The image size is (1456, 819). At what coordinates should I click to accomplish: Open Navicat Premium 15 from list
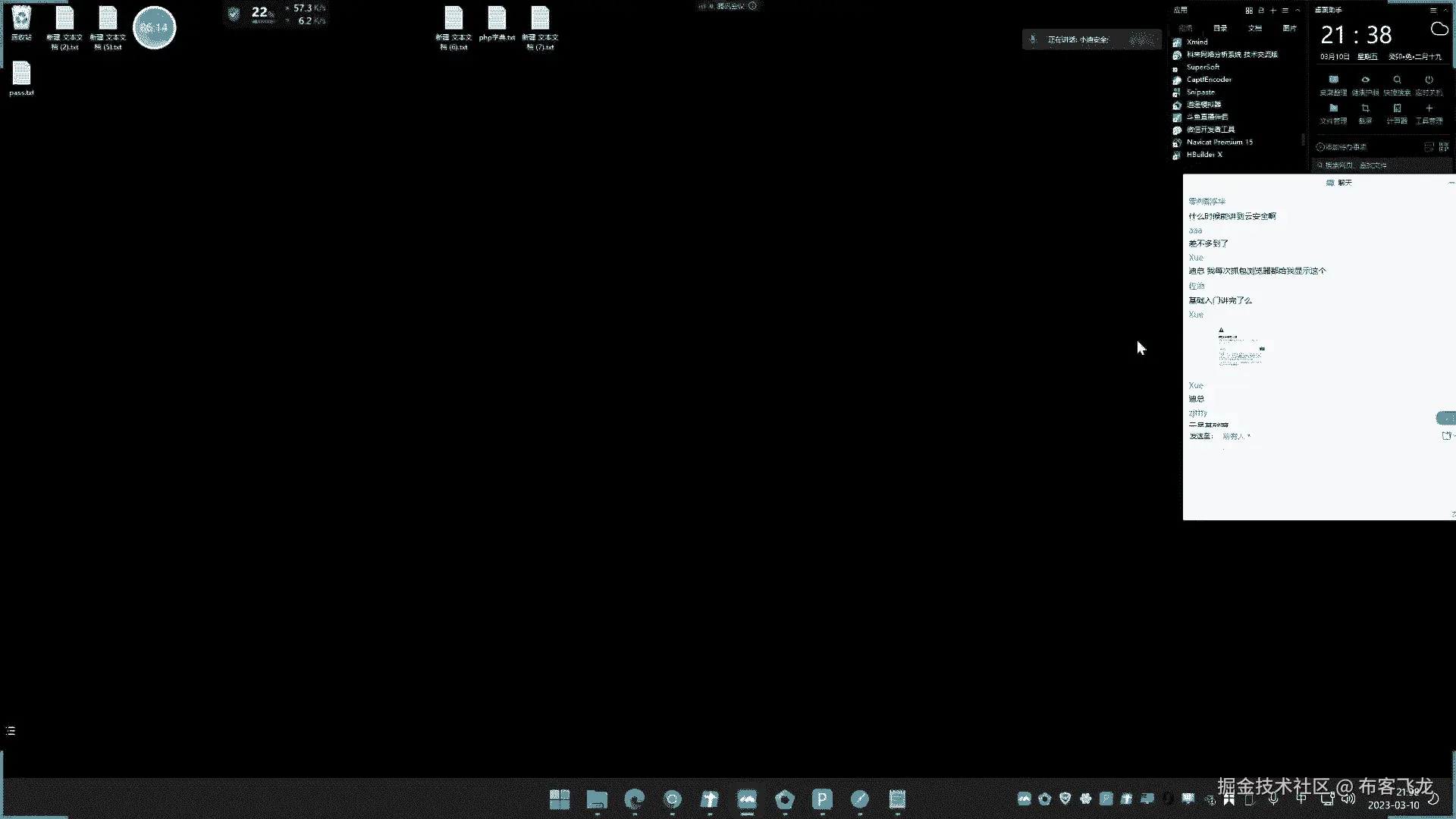[1219, 142]
